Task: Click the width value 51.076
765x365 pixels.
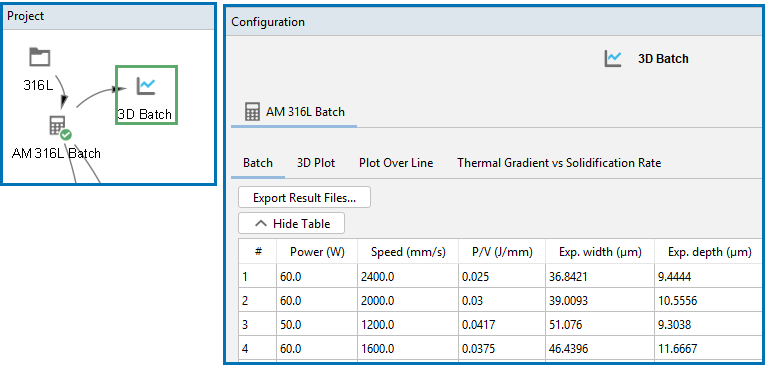Action: coord(600,324)
